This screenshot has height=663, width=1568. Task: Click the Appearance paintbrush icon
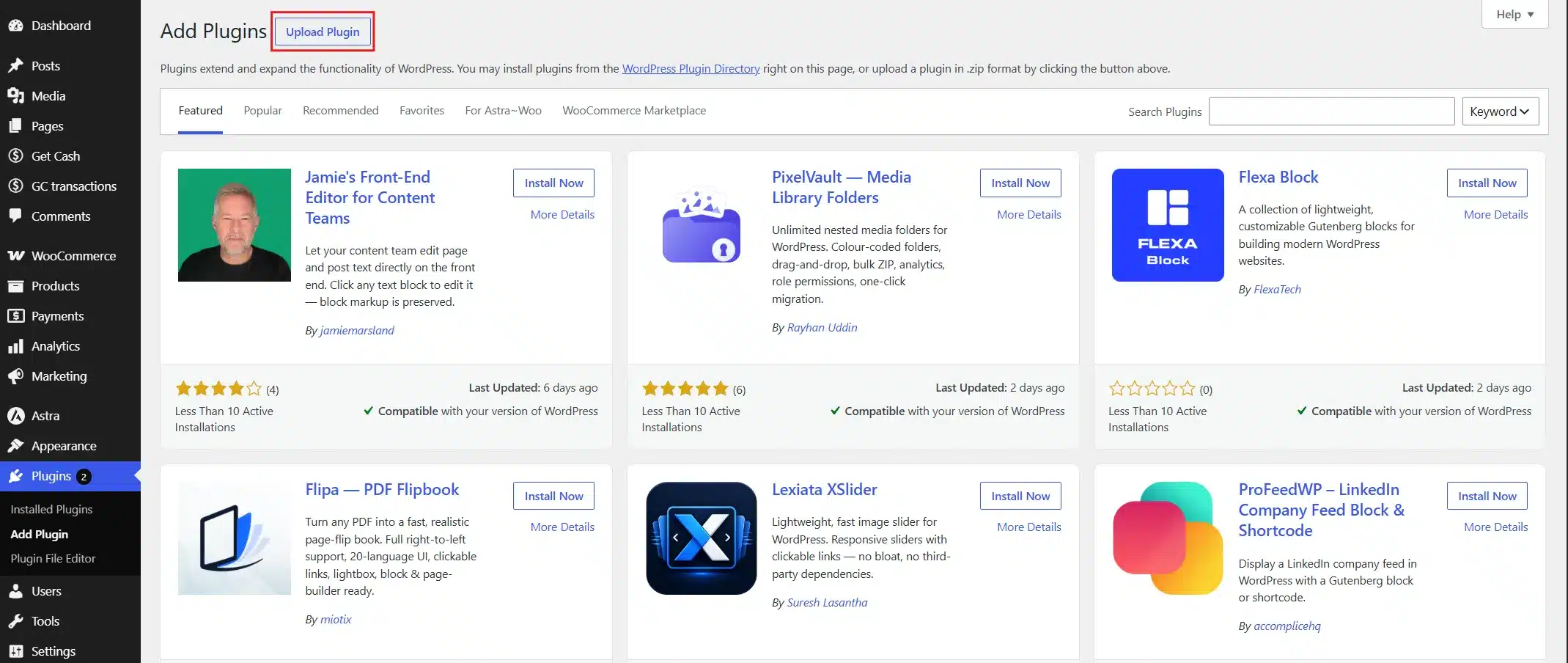(15, 446)
